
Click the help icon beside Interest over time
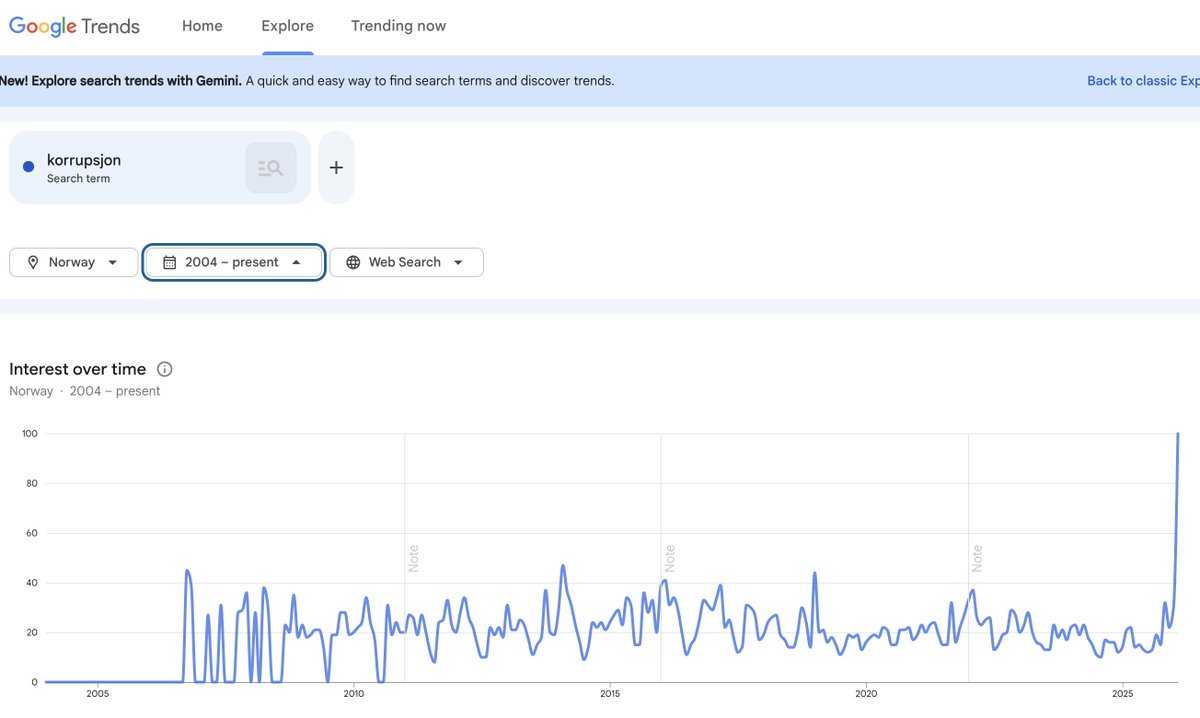point(165,369)
